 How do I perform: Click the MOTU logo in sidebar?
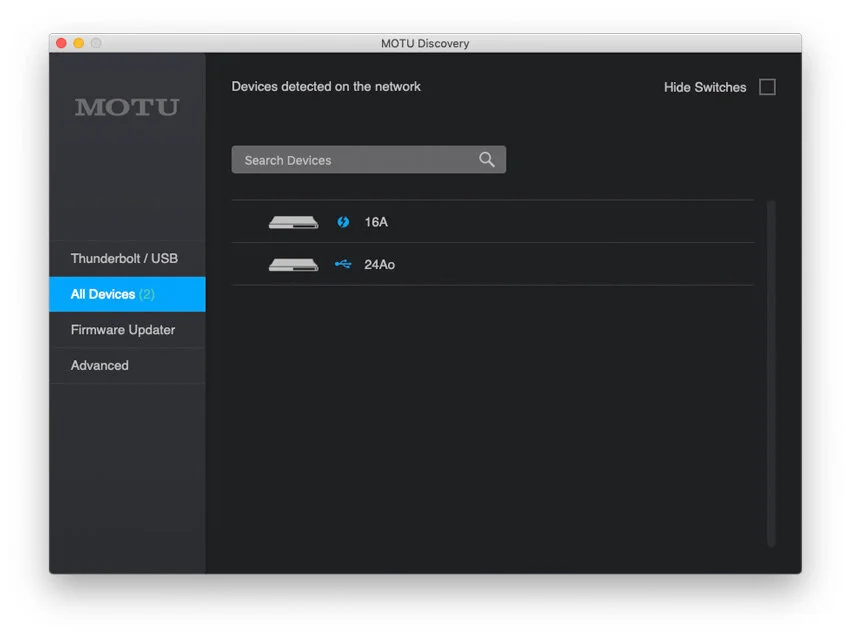coord(127,107)
